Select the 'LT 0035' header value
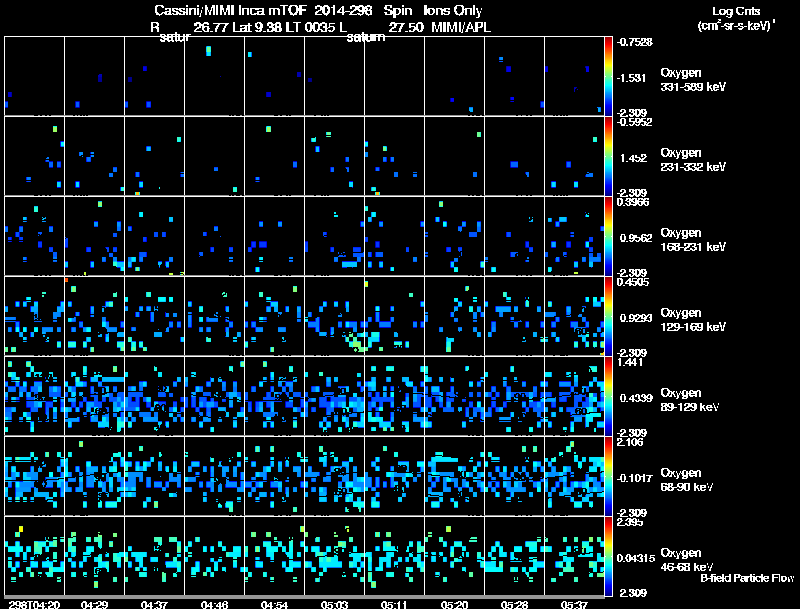Viewport: 800px width, 609px height. coord(310,27)
